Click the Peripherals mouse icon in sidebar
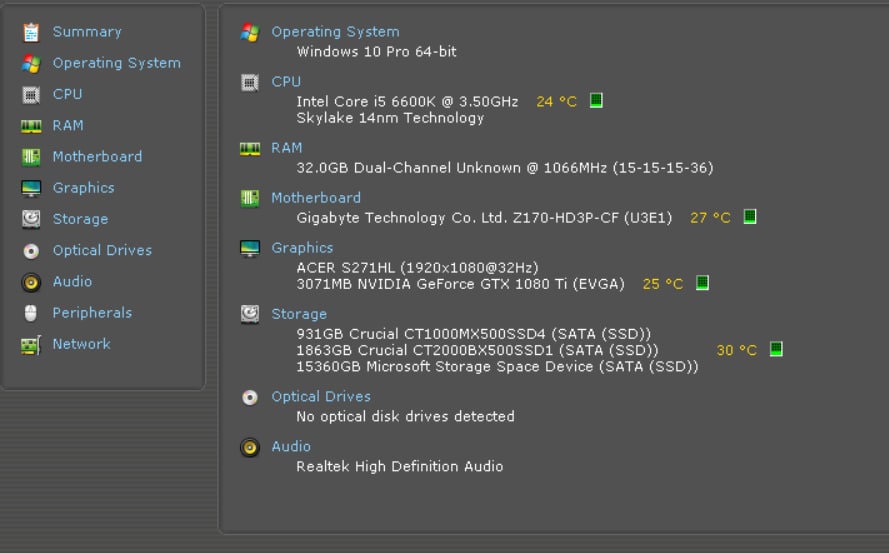Viewport: 889px width, 553px height. point(31,313)
